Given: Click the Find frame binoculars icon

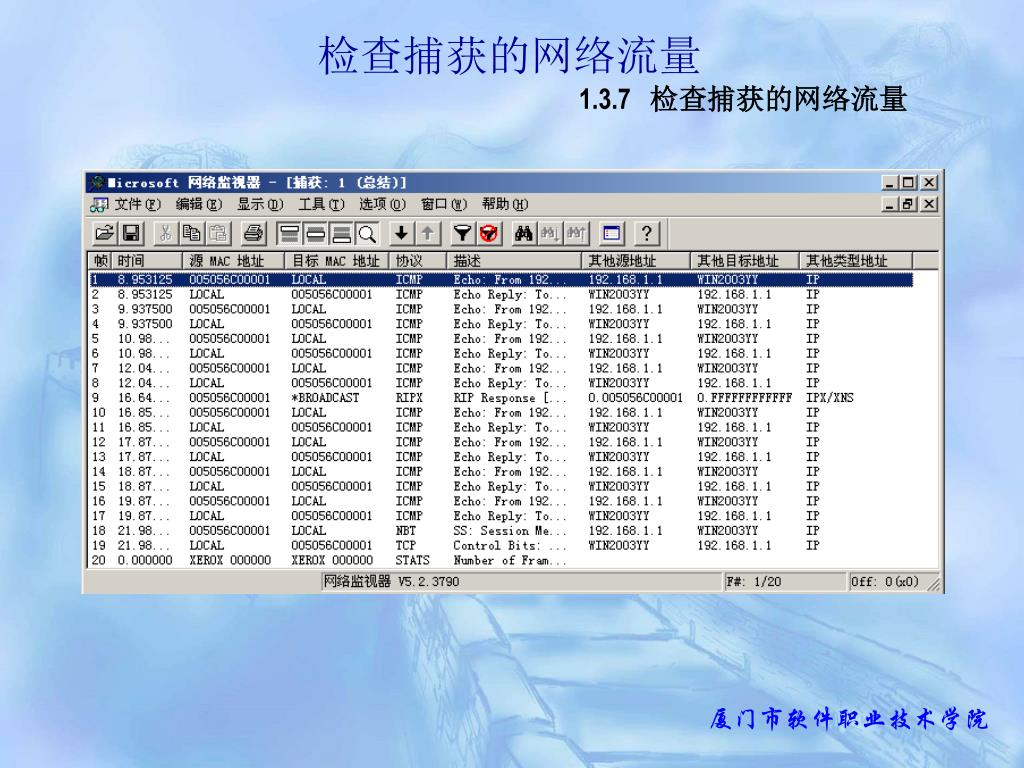Looking at the screenshot, I should tap(523, 233).
